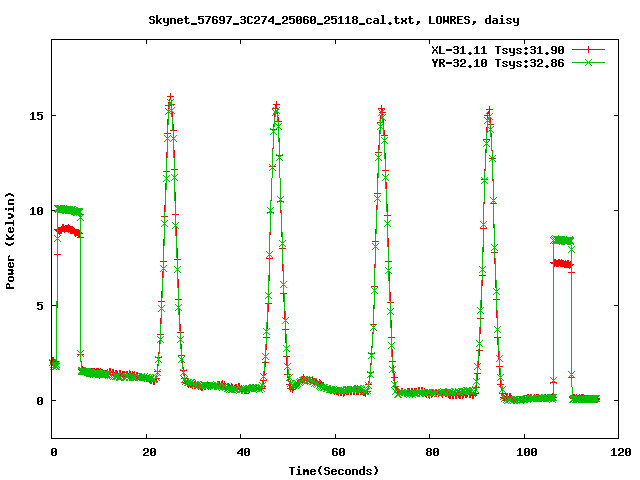The image size is (640, 480).
Task: Click the green legend line sample for YR
Action: (x=588, y=62)
